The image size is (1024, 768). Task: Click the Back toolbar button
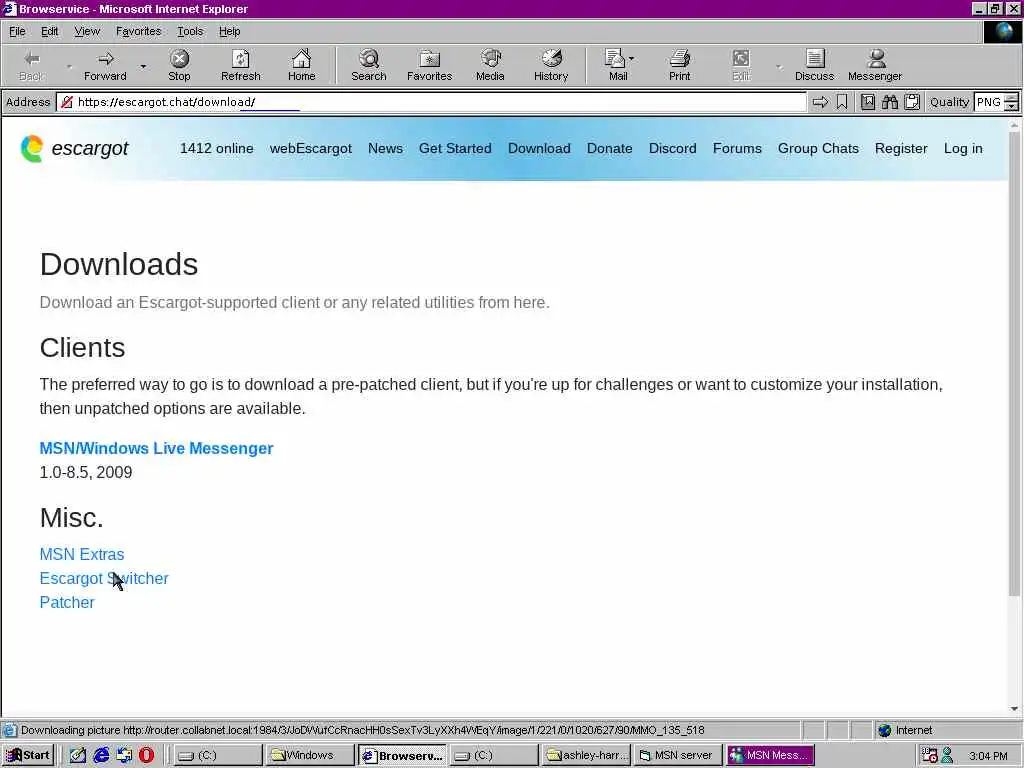(x=32, y=65)
